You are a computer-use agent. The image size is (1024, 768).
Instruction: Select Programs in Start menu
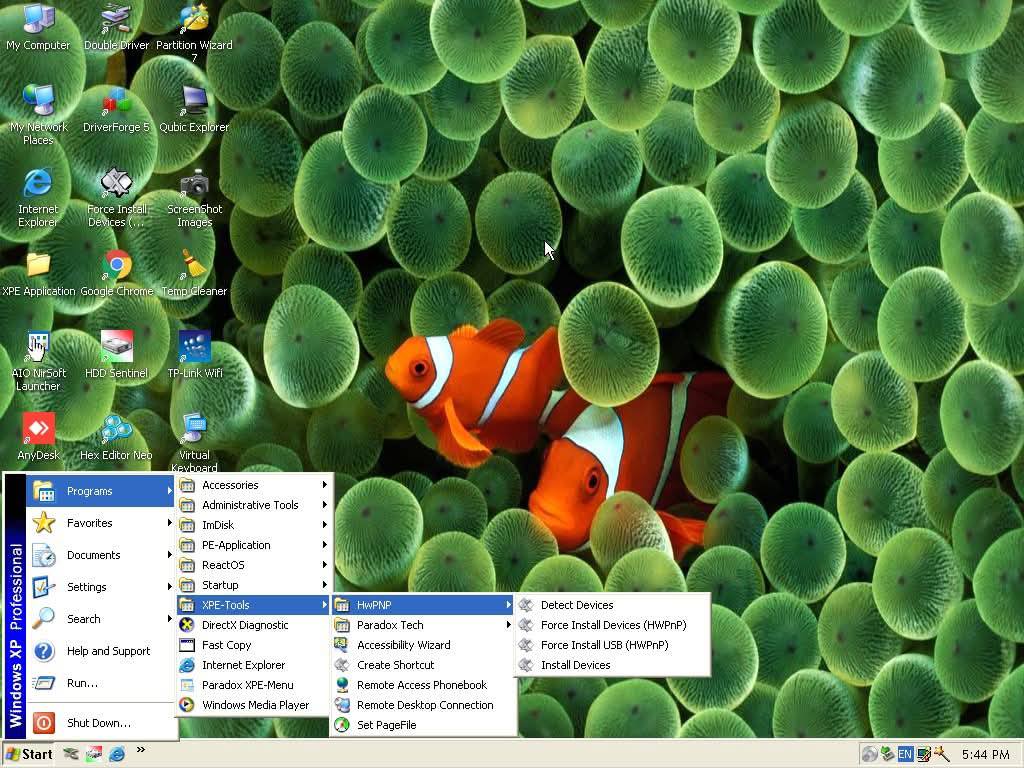tap(101, 491)
